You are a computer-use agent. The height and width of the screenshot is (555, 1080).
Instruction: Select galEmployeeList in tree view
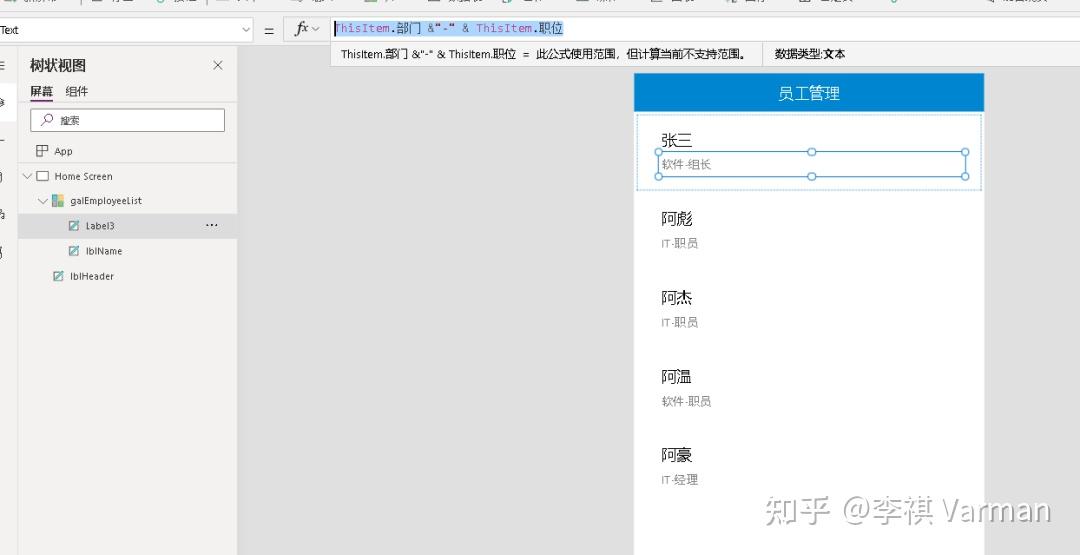click(106, 201)
